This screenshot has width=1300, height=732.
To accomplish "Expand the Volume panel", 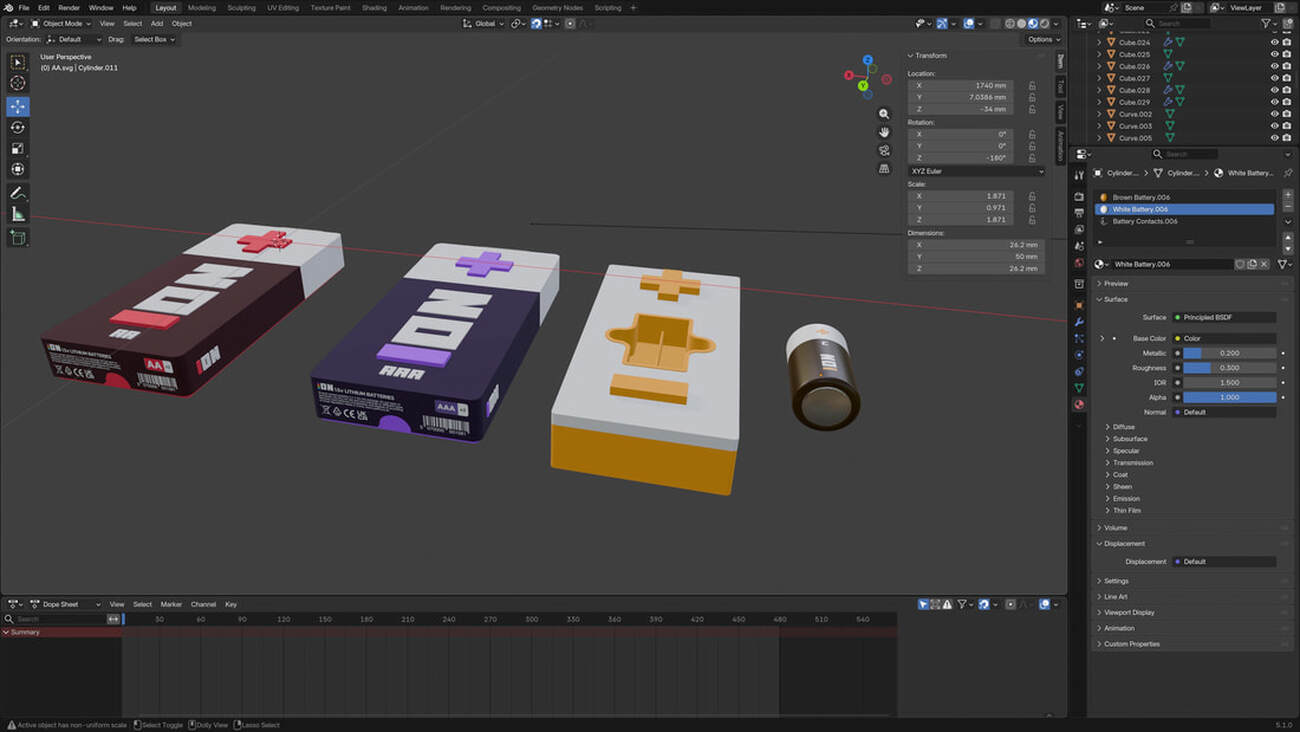I will 1115,528.
